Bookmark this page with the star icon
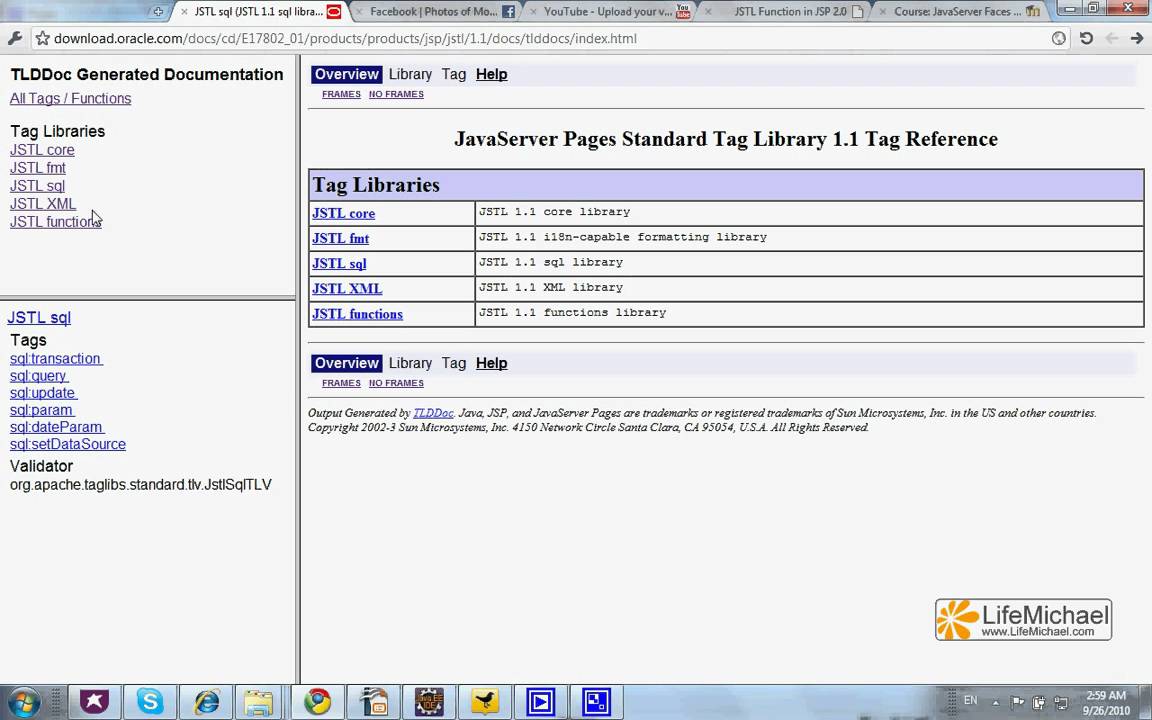The image size is (1152, 720). coord(43,38)
